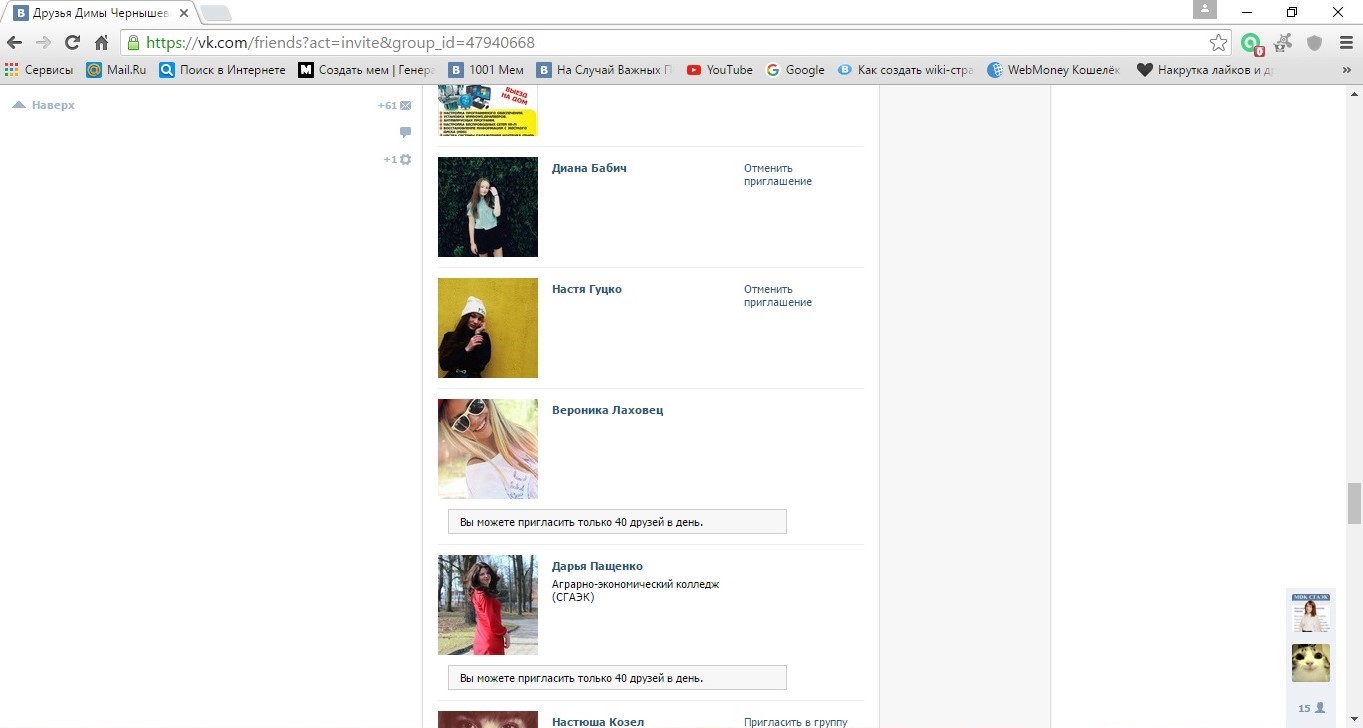Cancel invitation for Настя Гуцко
Viewport: 1363px width, 728px height.
point(778,296)
